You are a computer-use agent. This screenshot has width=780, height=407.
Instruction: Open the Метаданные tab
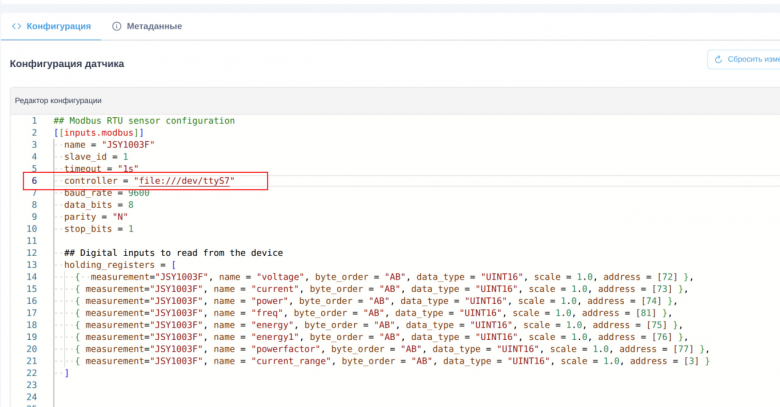pyautogui.click(x=147, y=26)
